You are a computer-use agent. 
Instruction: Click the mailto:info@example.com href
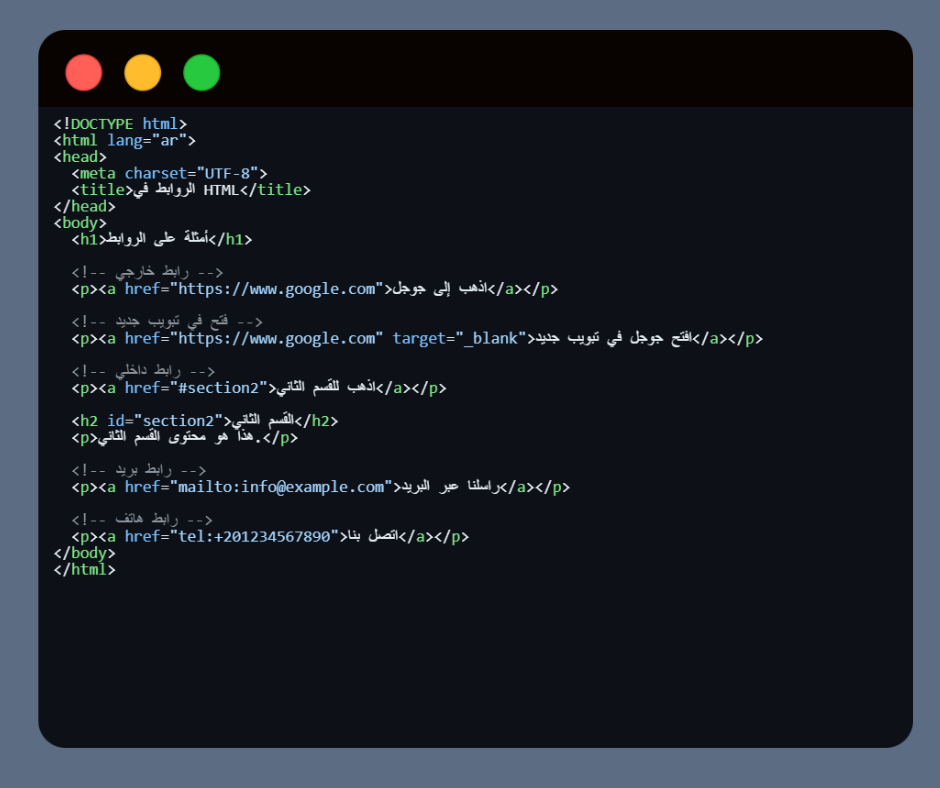pyautogui.click(x=281, y=487)
